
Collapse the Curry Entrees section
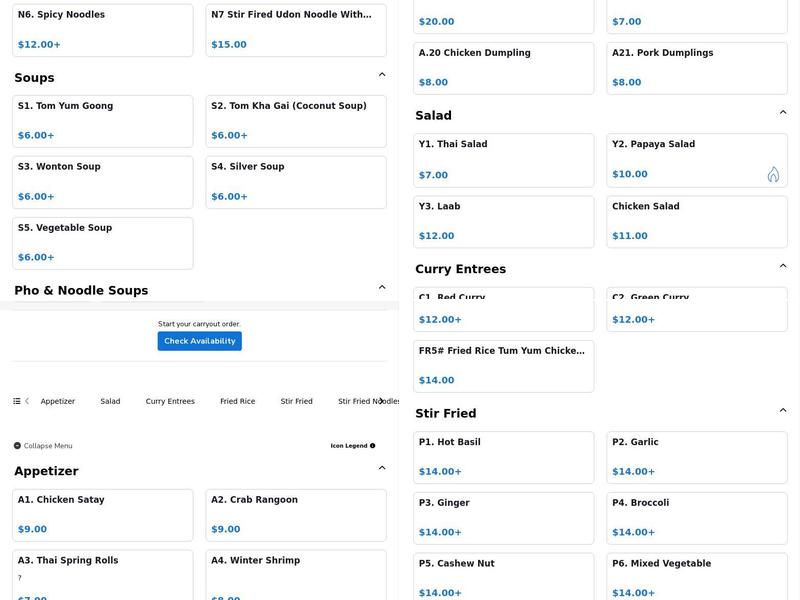[x=783, y=266]
